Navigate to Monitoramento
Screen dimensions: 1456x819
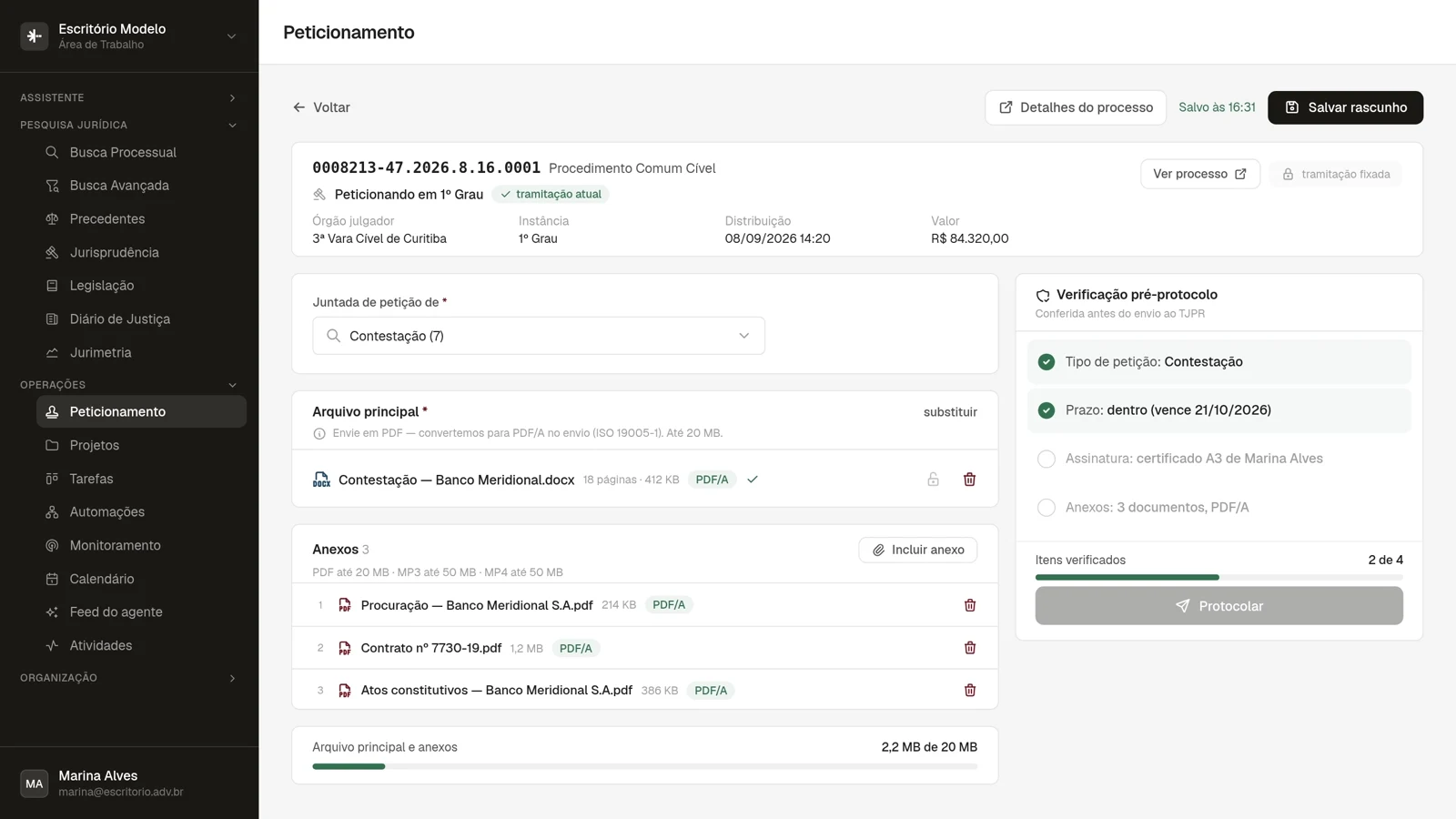pos(141,546)
